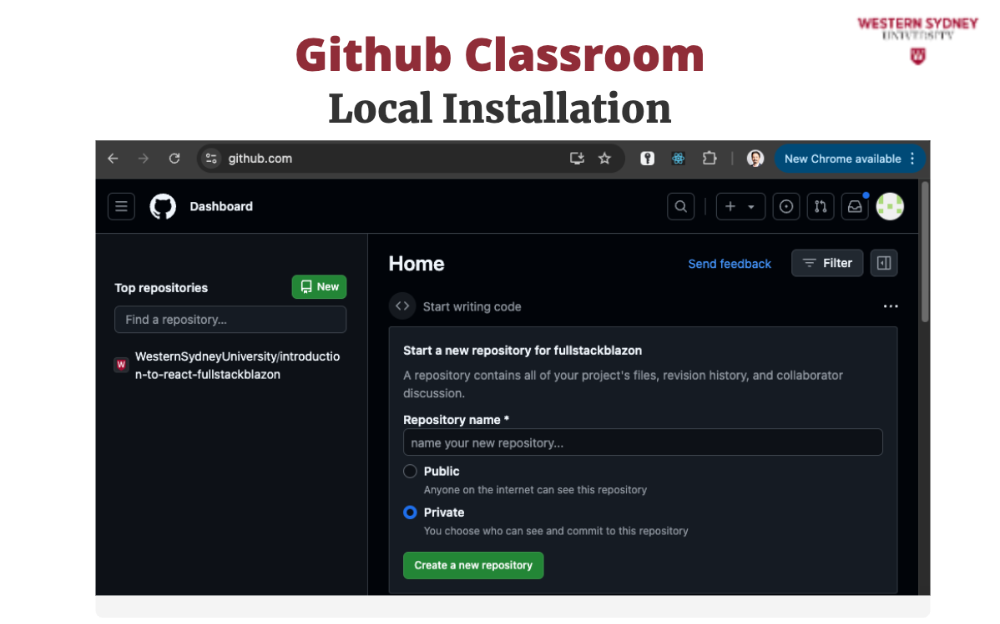Open the GitHub hamburger navigation menu
Image resolution: width=1000 pixels, height=624 pixels.
(121, 207)
